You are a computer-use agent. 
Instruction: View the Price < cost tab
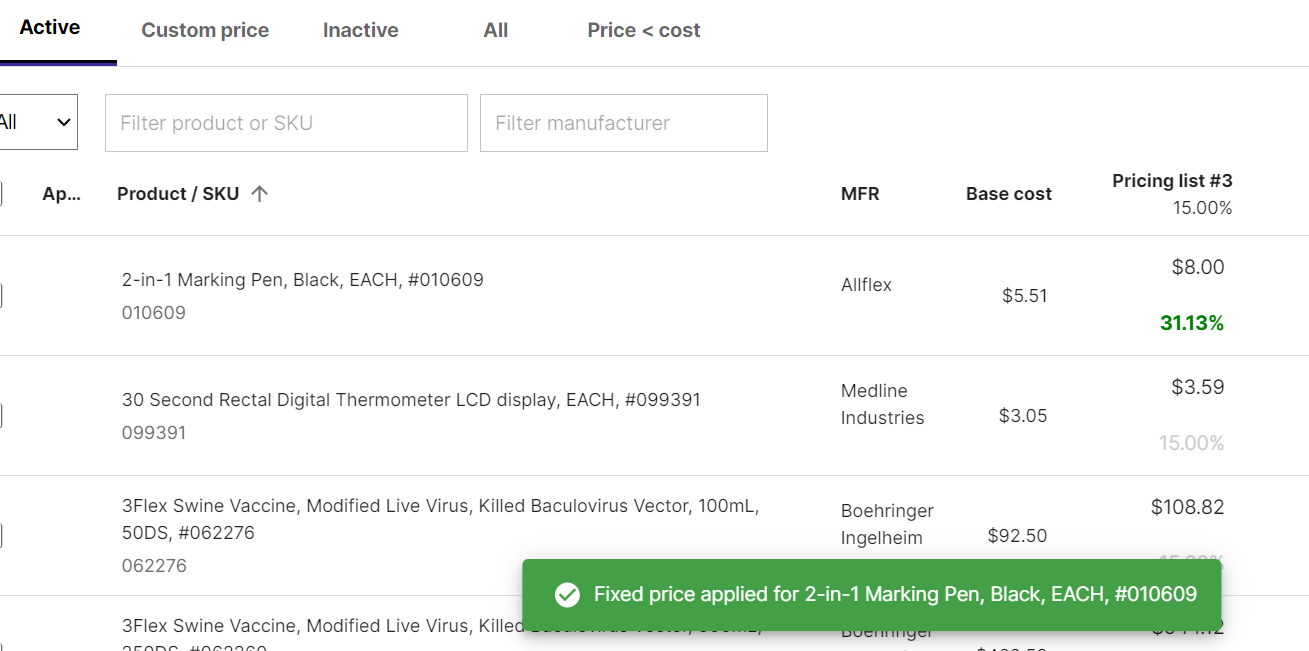tap(643, 30)
